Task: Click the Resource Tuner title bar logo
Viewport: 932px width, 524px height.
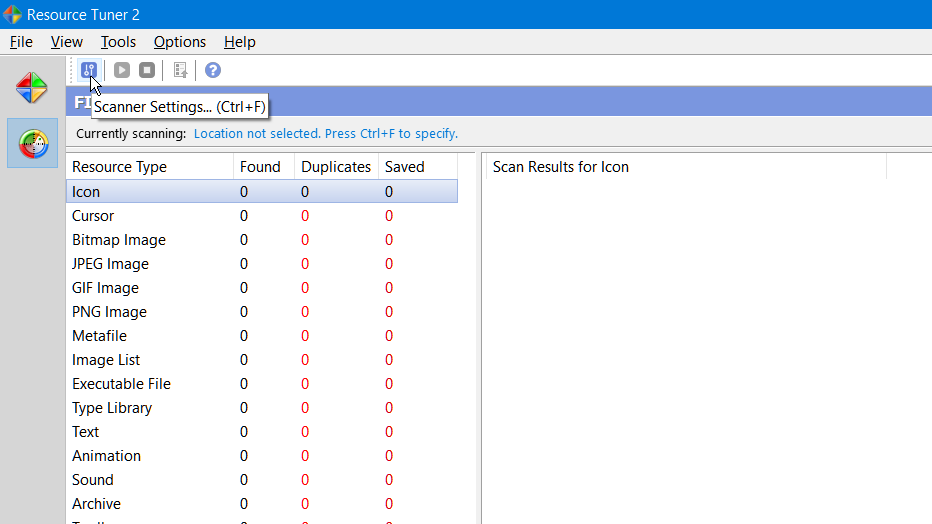Action: tap(12, 14)
